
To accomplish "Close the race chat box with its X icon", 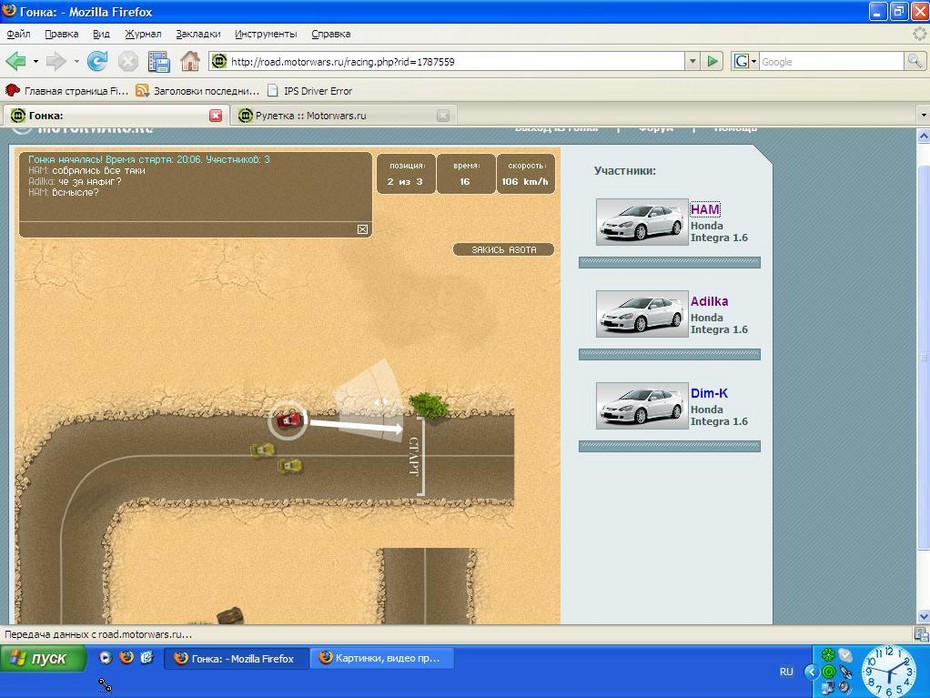I will pyautogui.click(x=362, y=230).
